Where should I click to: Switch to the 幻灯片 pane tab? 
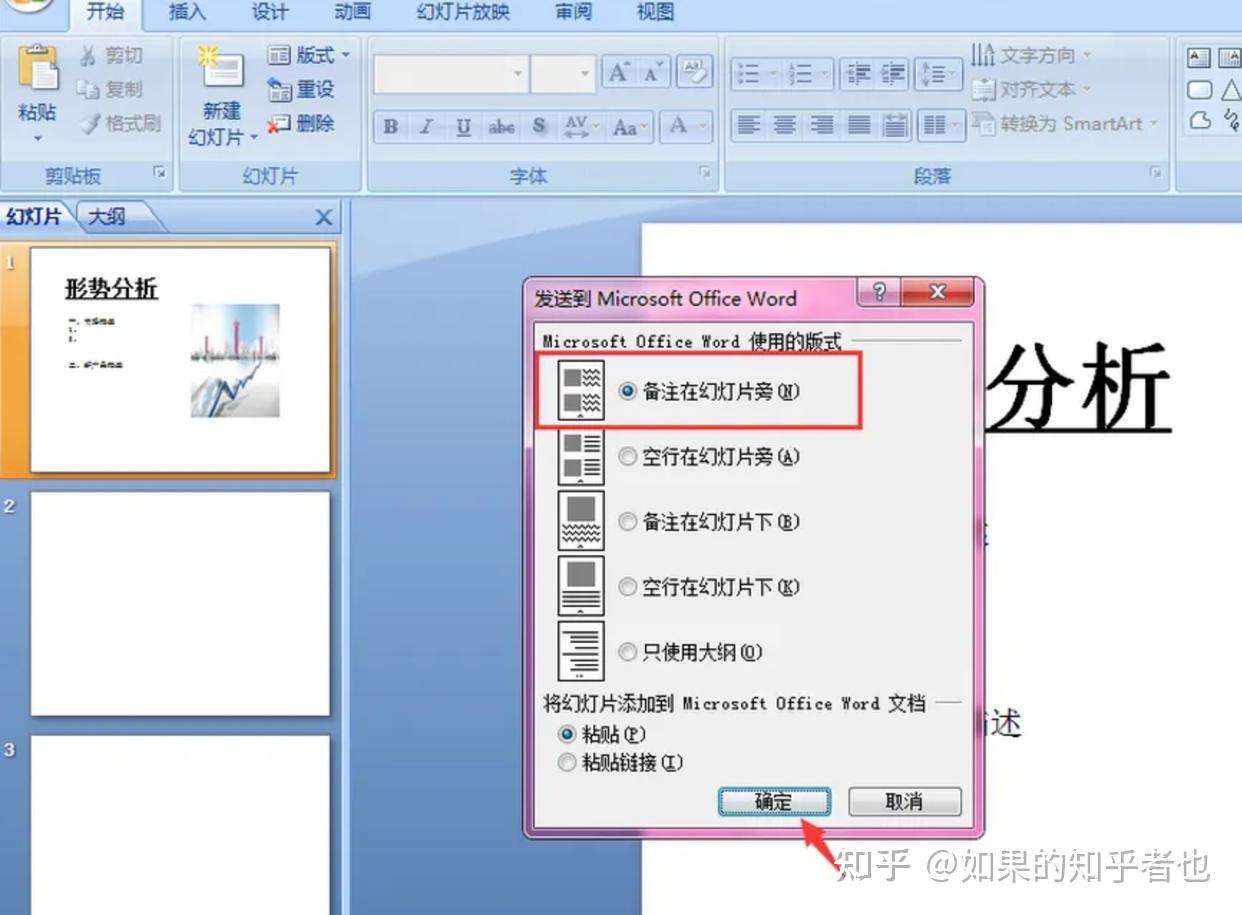pyautogui.click(x=35, y=216)
